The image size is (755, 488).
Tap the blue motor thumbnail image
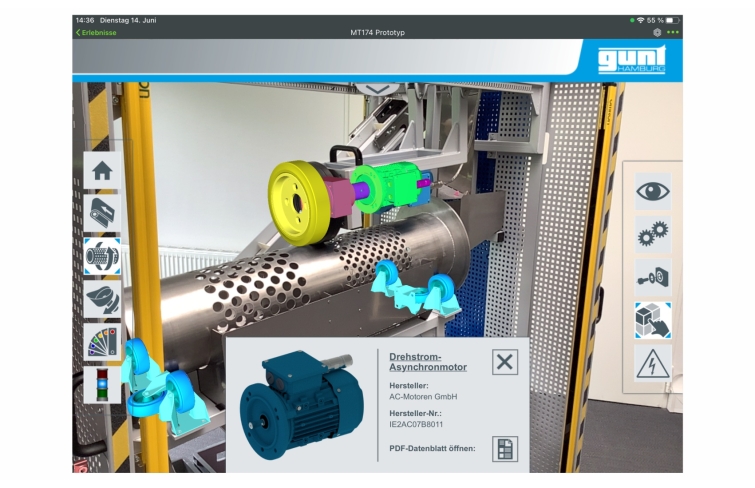[302, 405]
